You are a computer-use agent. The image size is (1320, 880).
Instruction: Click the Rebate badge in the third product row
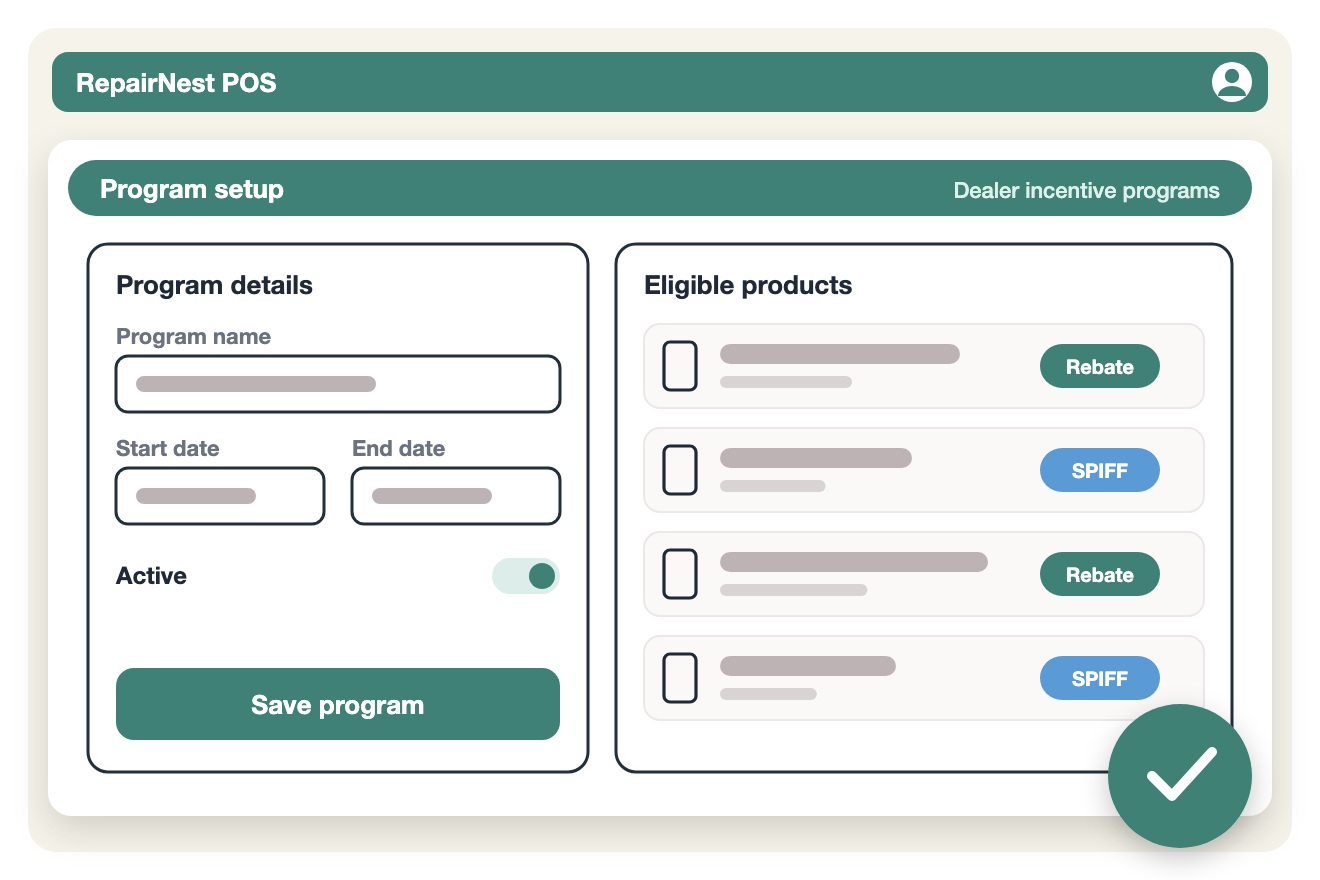pyautogui.click(x=1100, y=574)
